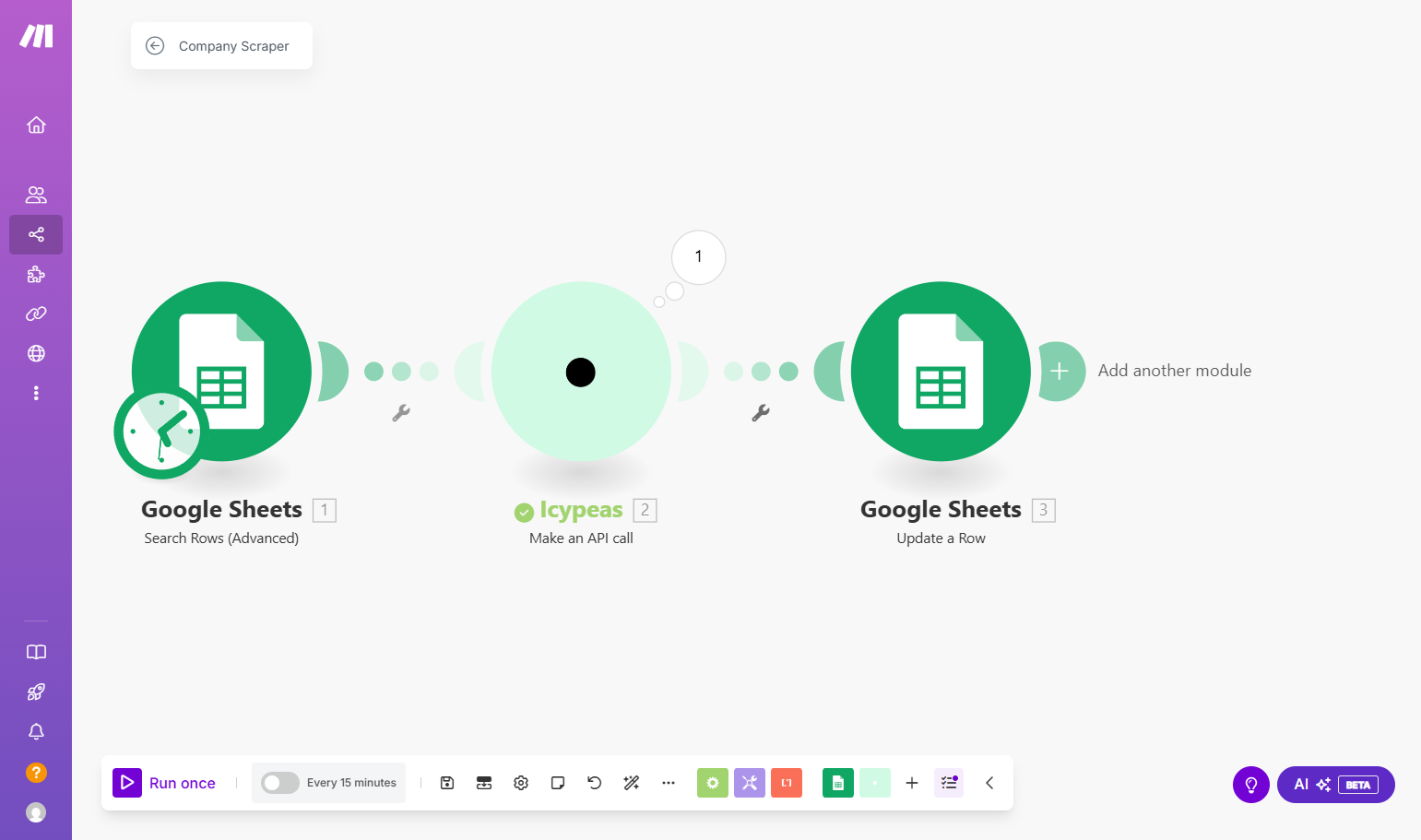The height and width of the screenshot is (840, 1421).
Task: Open Google Sheets Update a Row module
Action: 941,372
